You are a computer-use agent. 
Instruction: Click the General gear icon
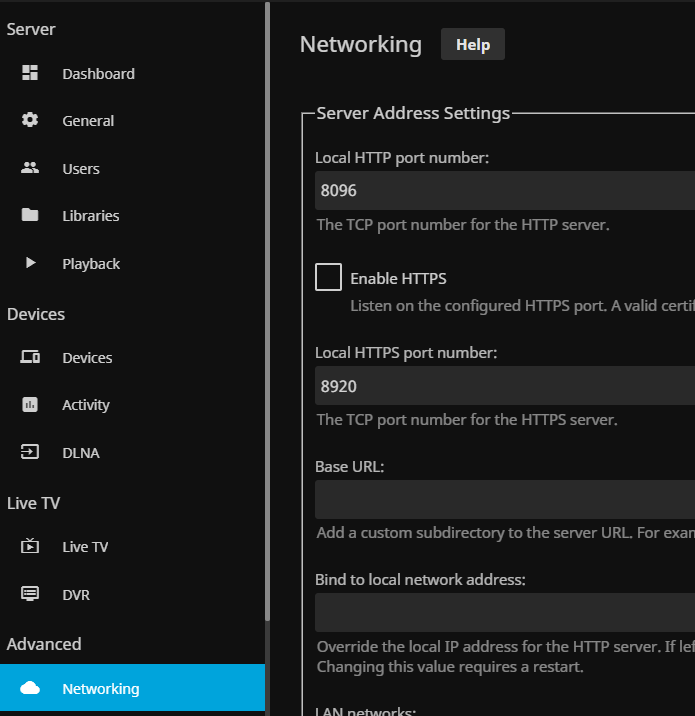tap(30, 120)
